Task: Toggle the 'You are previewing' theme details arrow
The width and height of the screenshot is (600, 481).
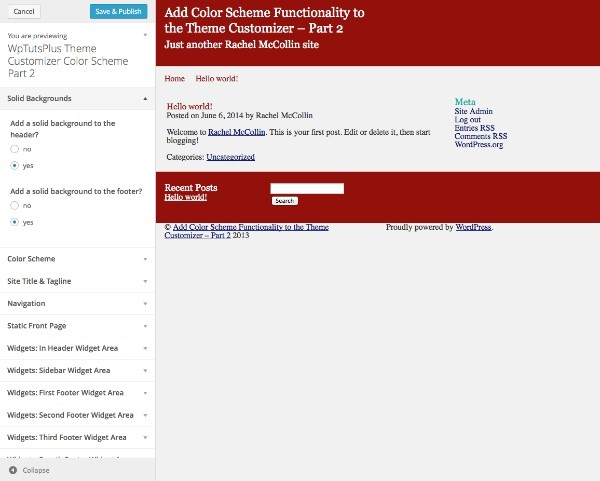Action: tap(145, 35)
